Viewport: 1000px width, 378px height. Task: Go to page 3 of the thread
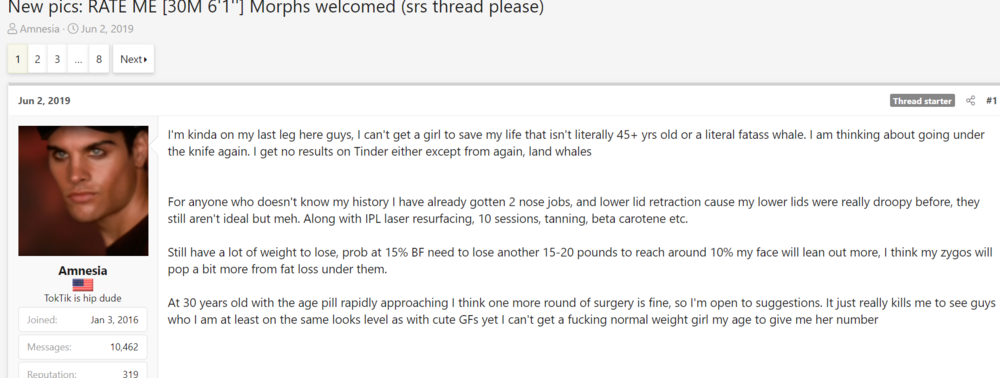[x=57, y=59]
